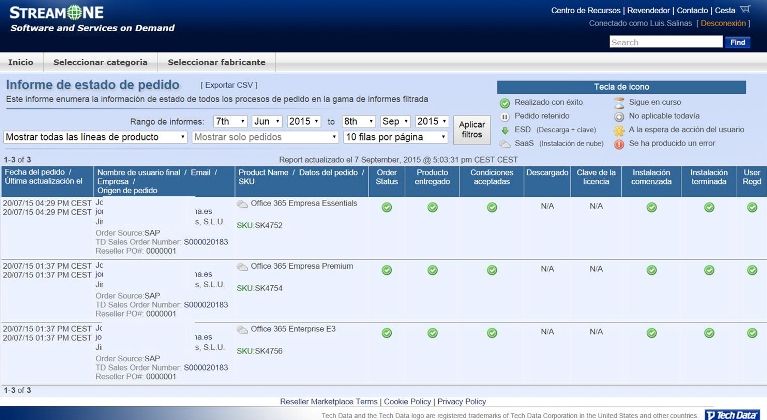Click Order Status check for Office 365 Empresa Essentials

[386, 207]
